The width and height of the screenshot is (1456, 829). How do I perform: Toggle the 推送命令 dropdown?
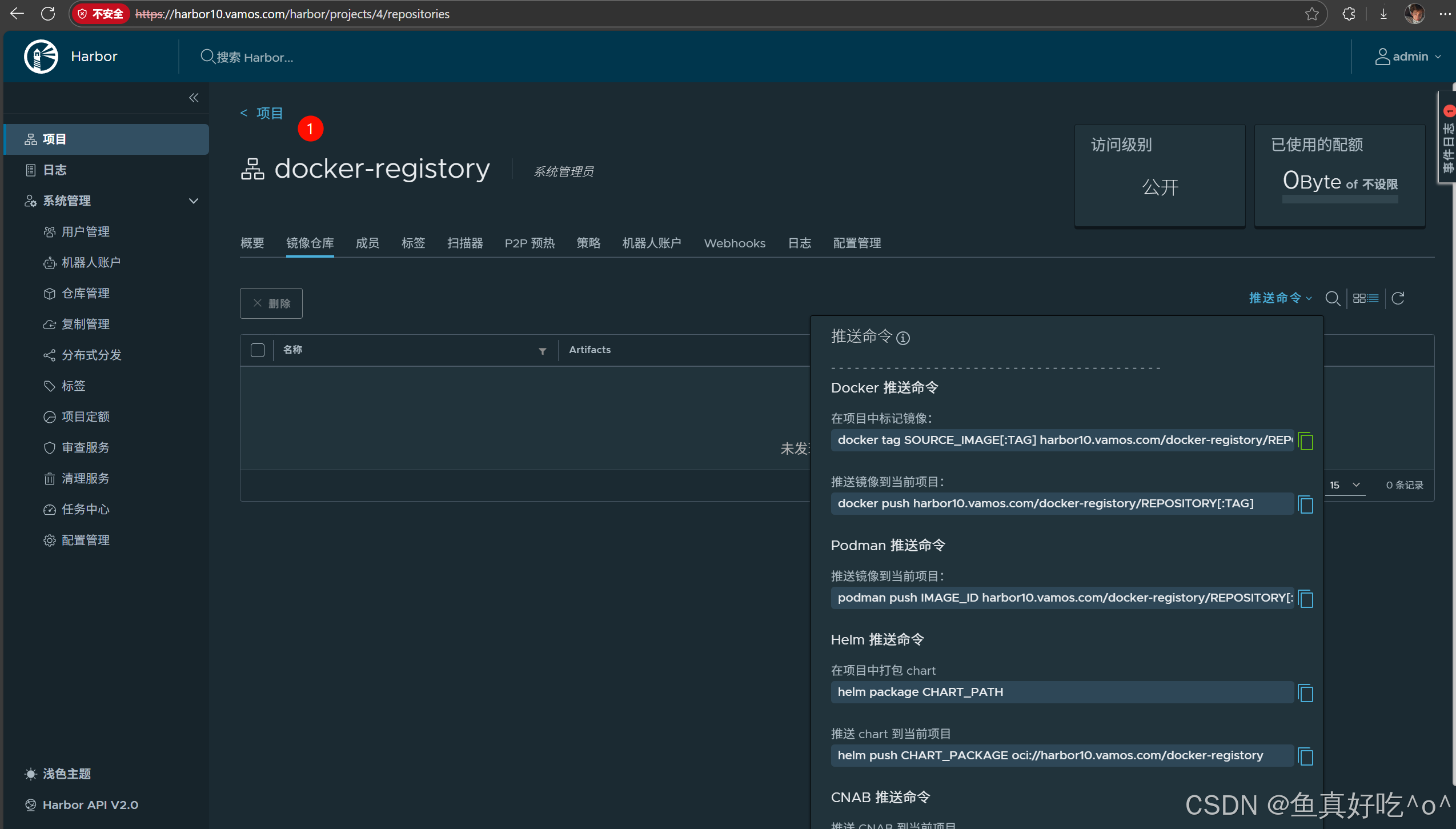click(x=1280, y=298)
